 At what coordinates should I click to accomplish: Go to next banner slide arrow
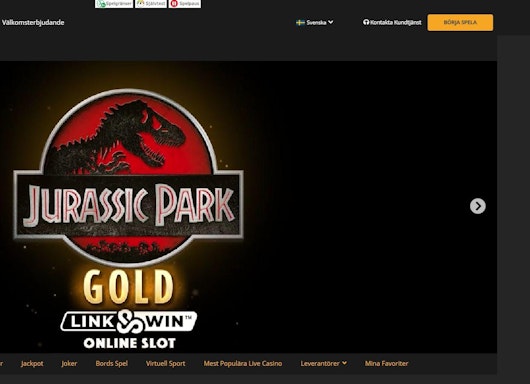pos(478,206)
